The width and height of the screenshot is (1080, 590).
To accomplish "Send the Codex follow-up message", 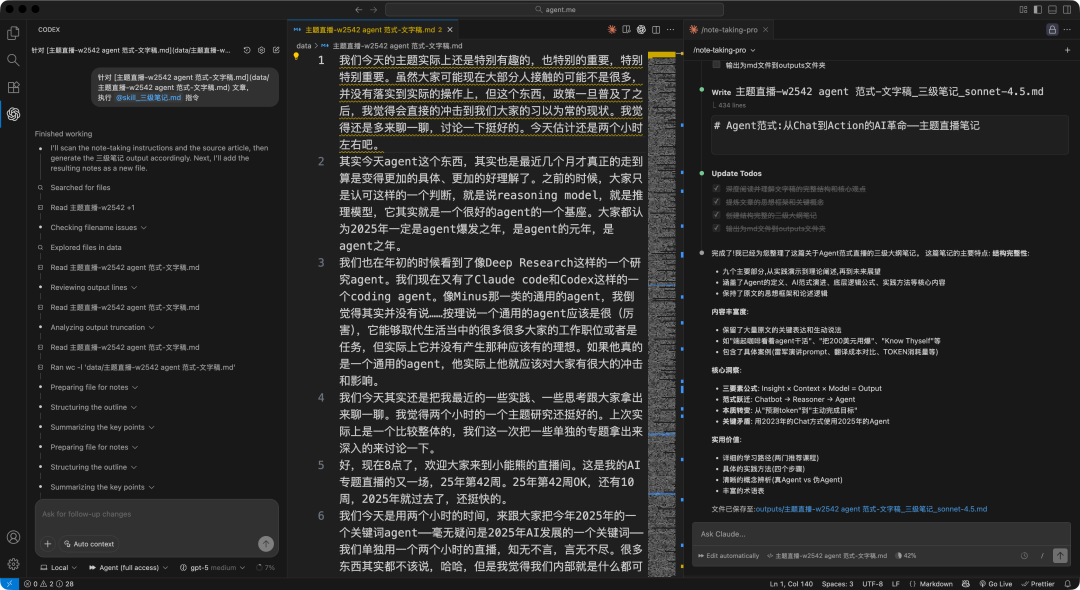I will click(x=266, y=544).
